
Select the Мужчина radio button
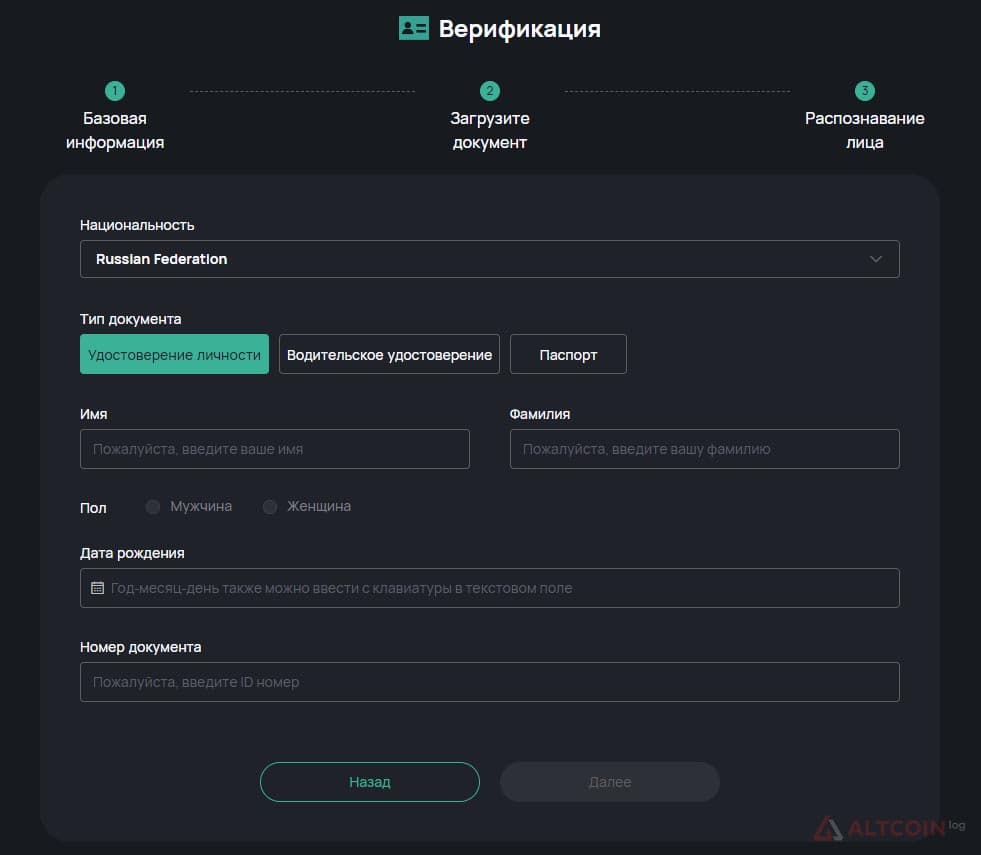pos(153,507)
